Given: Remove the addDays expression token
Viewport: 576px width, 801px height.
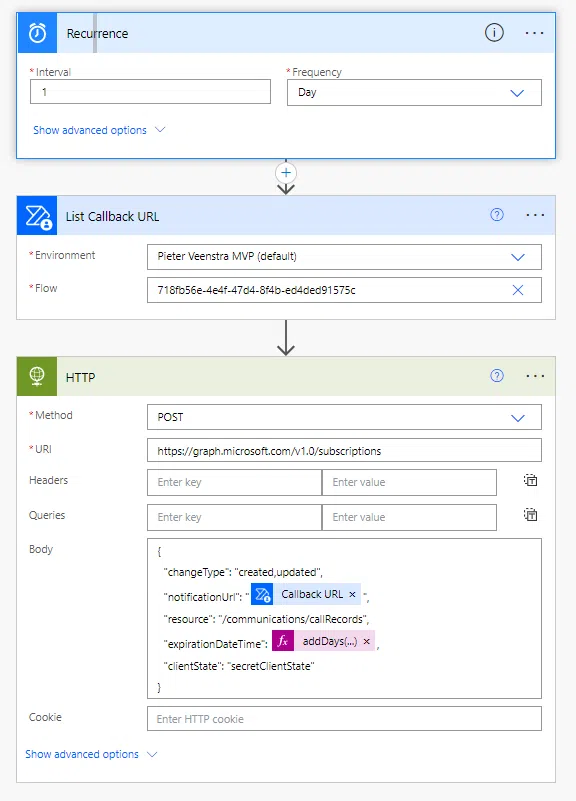Looking at the screenshot, I should (x=367, y=642).
